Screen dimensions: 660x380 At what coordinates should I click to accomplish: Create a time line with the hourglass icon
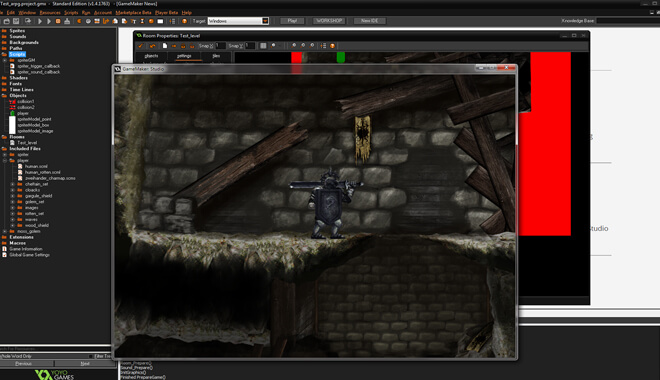[x=142, y=21]
